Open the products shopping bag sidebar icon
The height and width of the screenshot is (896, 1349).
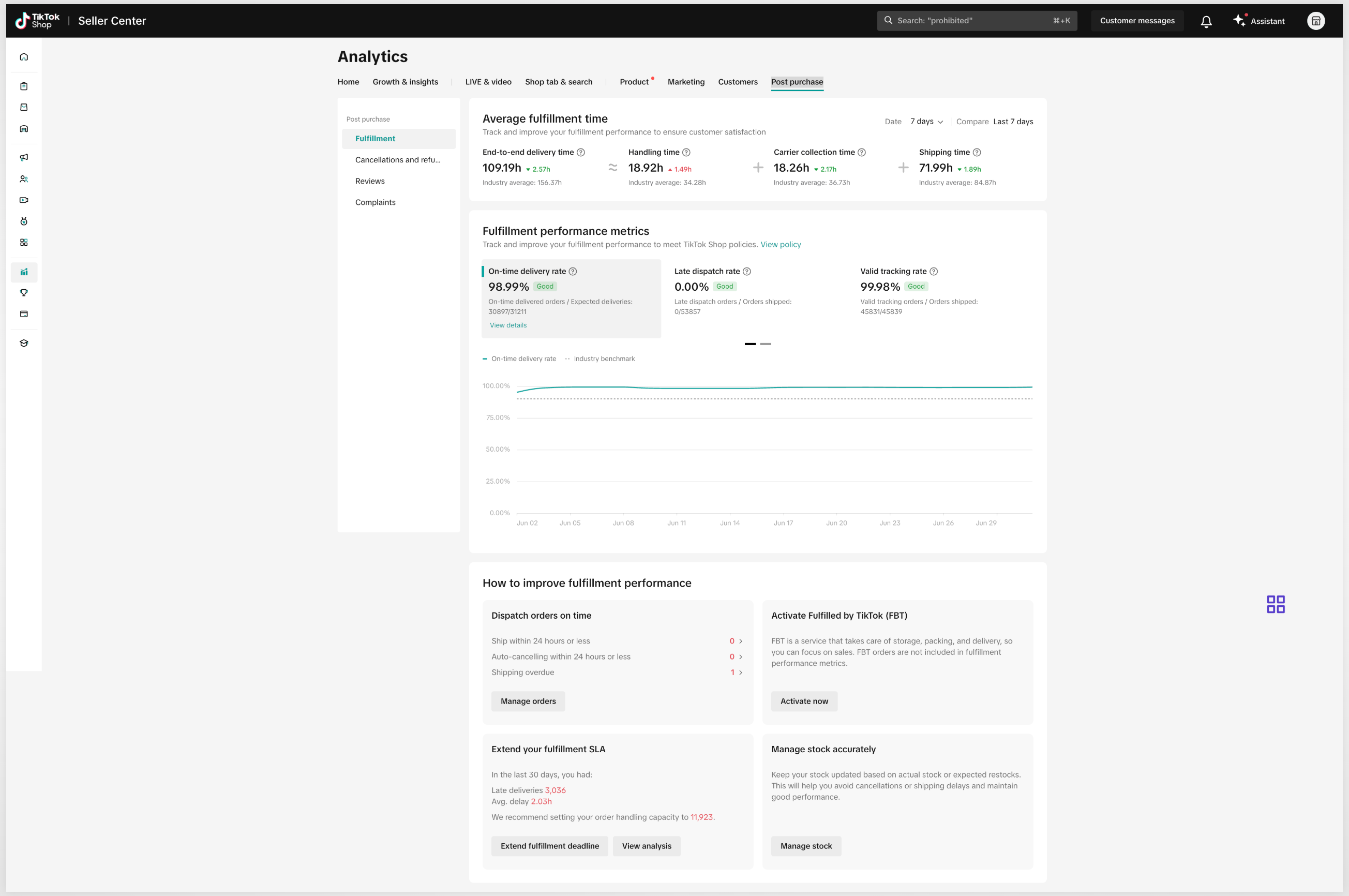point(24,108)
